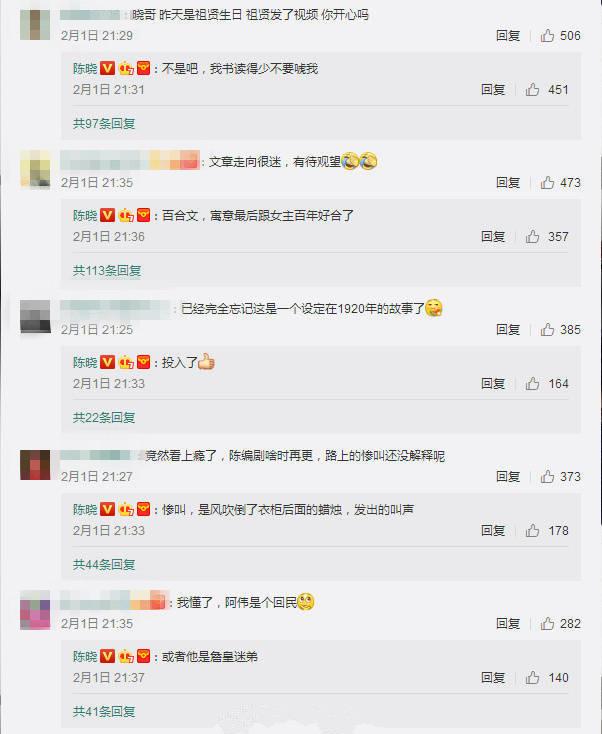
Task: Reply to 陈晓's 惨叫 explanation
Action: tap(493, 530)
